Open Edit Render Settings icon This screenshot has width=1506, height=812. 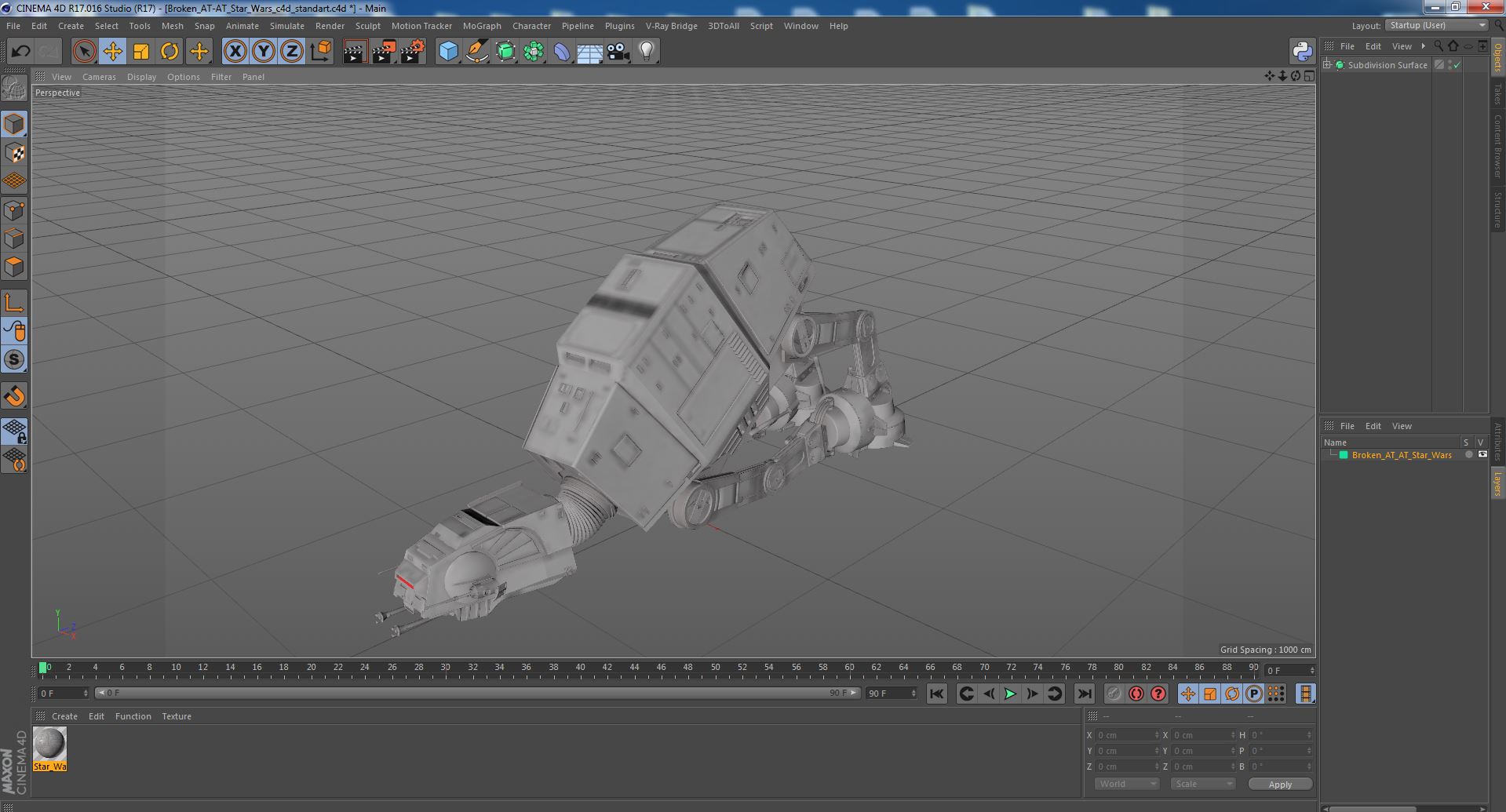coord(413,52)
